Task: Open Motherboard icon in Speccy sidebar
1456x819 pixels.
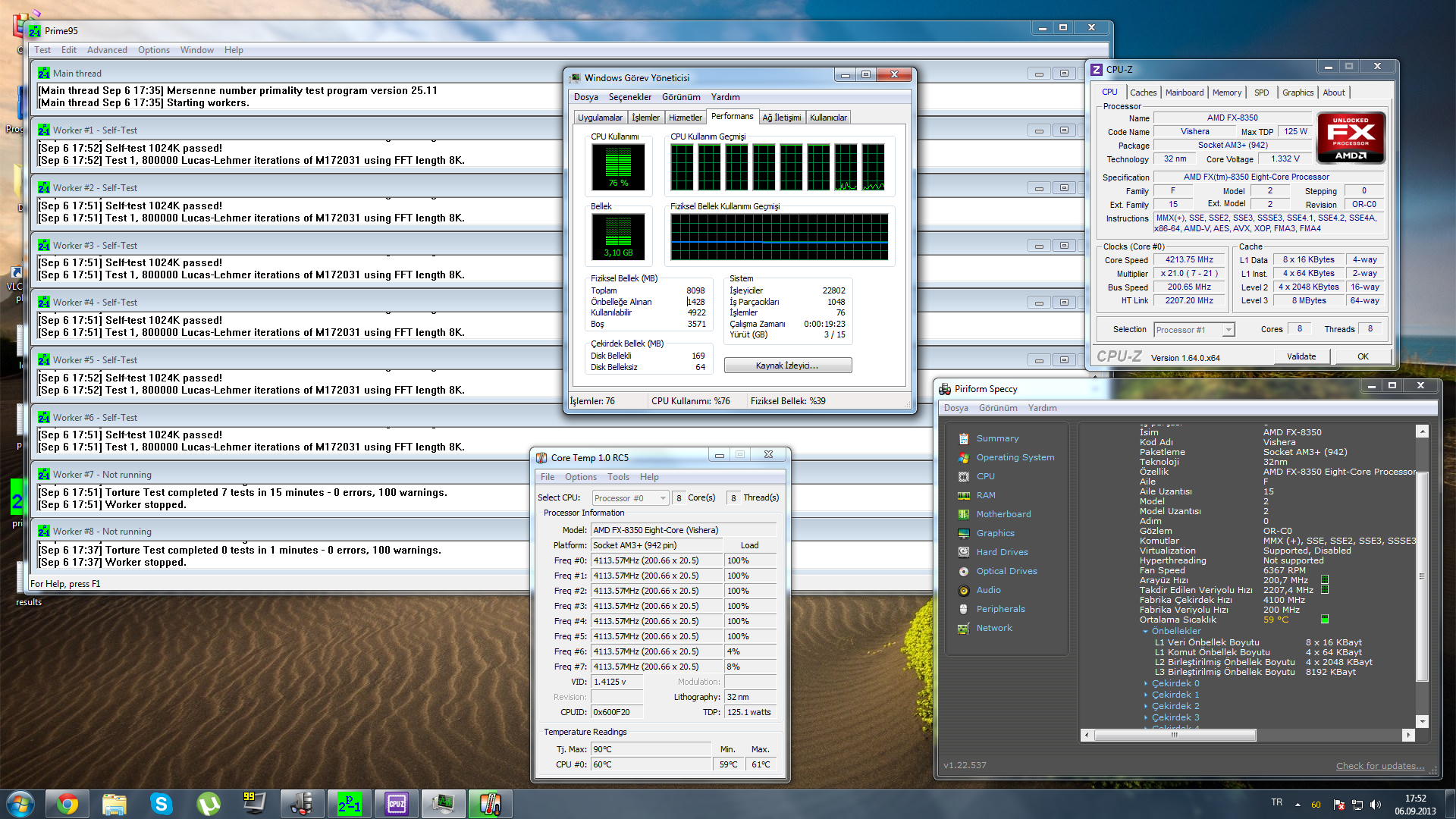Action: [x=963, y=514]
